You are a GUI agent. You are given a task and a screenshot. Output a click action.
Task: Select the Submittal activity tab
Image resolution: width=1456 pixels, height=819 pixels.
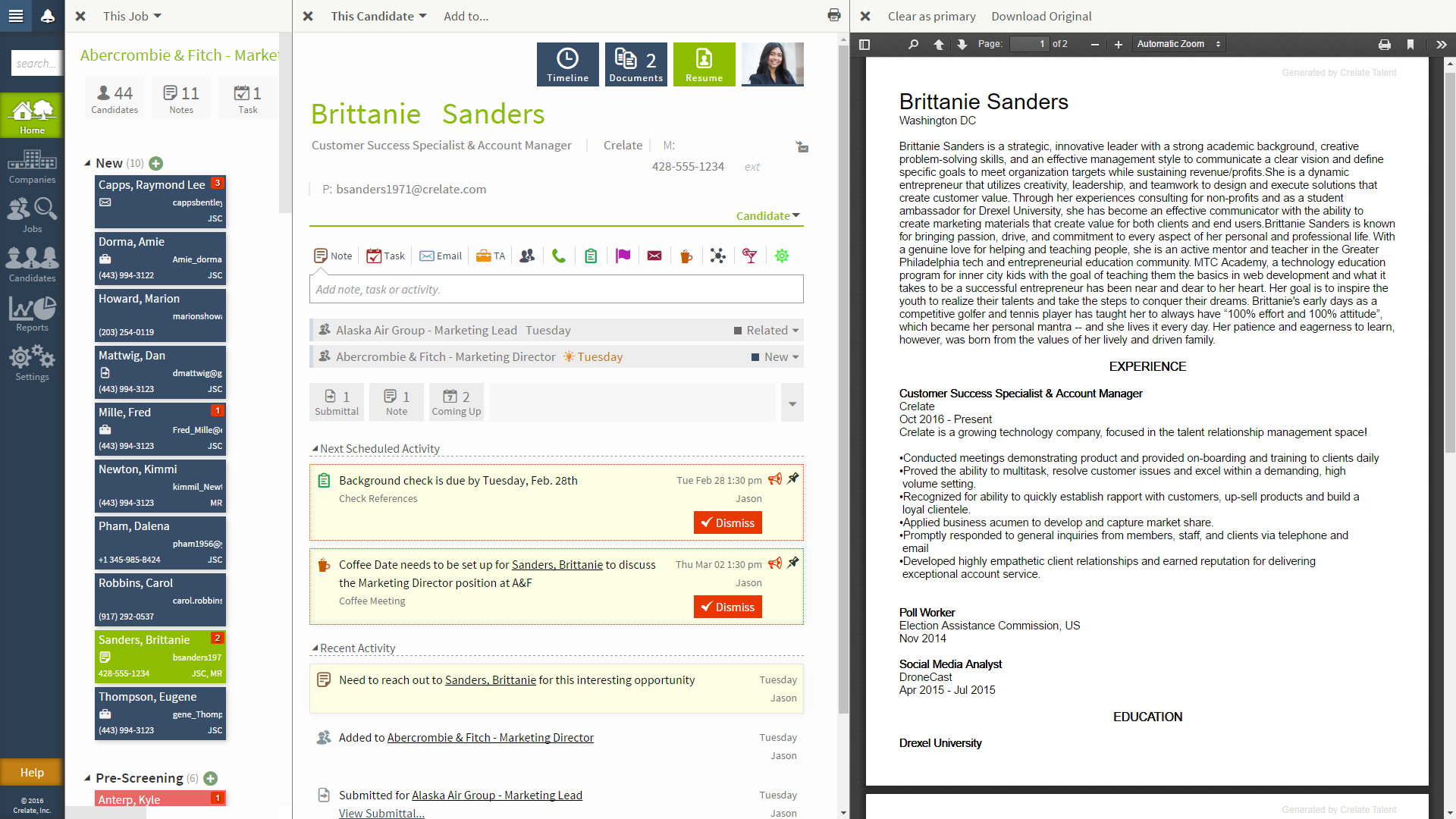337,402
